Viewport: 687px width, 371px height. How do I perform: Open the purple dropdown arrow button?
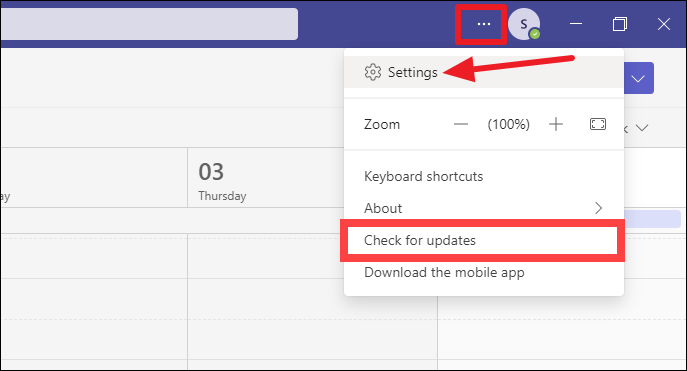638,78
